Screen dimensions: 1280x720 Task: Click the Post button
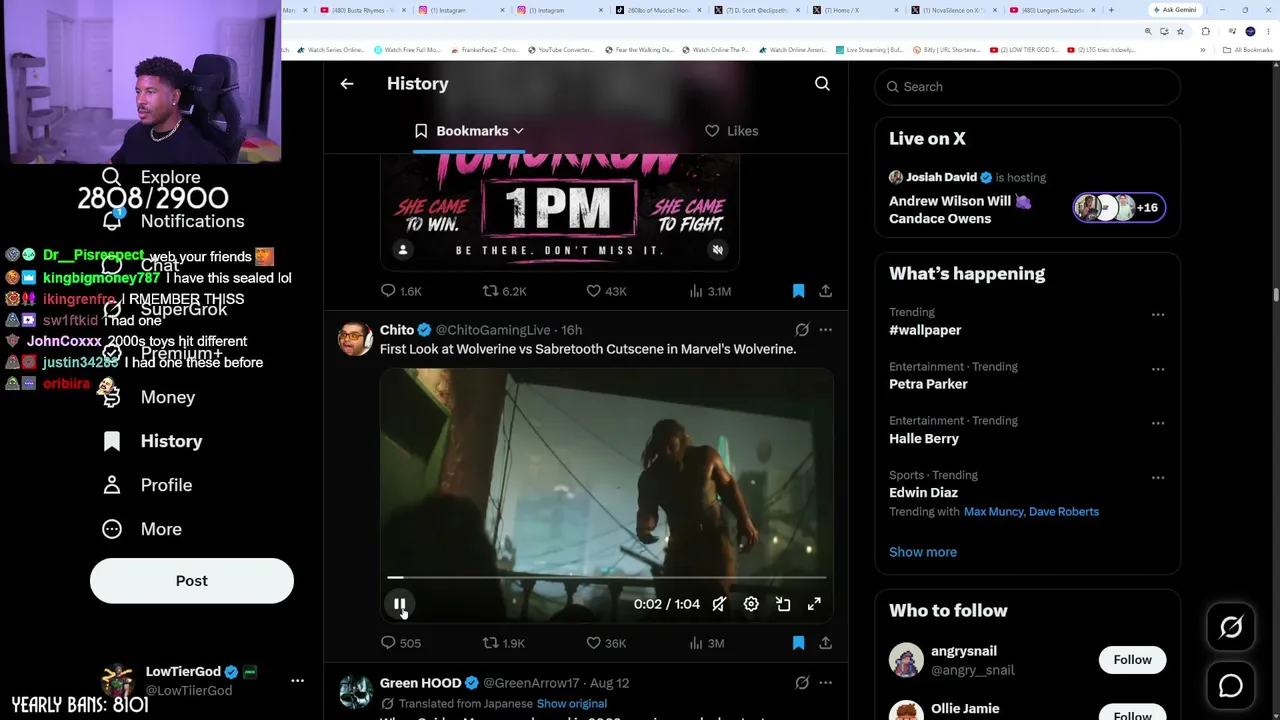tap(192, 581)
